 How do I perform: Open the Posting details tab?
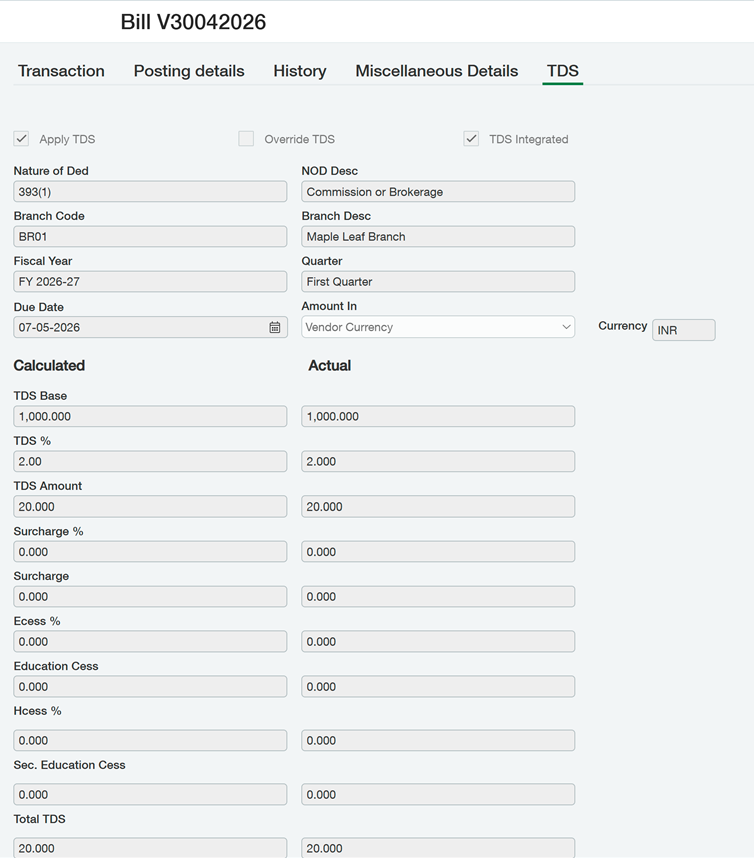(189, 71)
